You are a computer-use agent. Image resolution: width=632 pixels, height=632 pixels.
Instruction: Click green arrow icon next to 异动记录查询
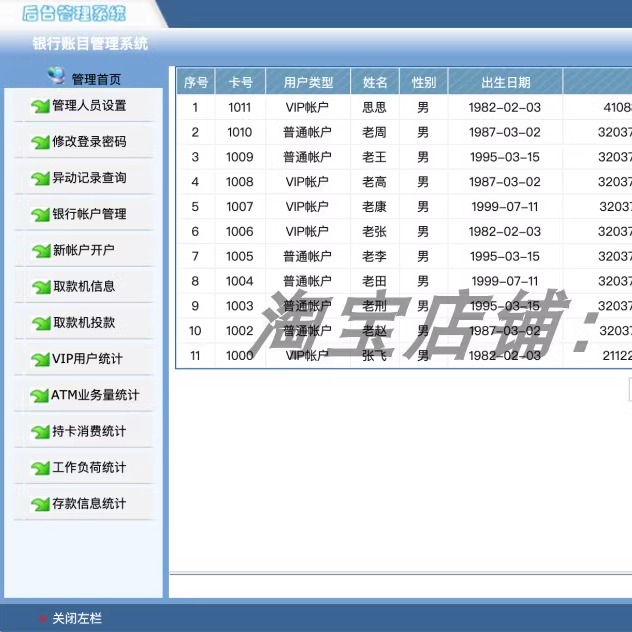click(x=40, y=179)
